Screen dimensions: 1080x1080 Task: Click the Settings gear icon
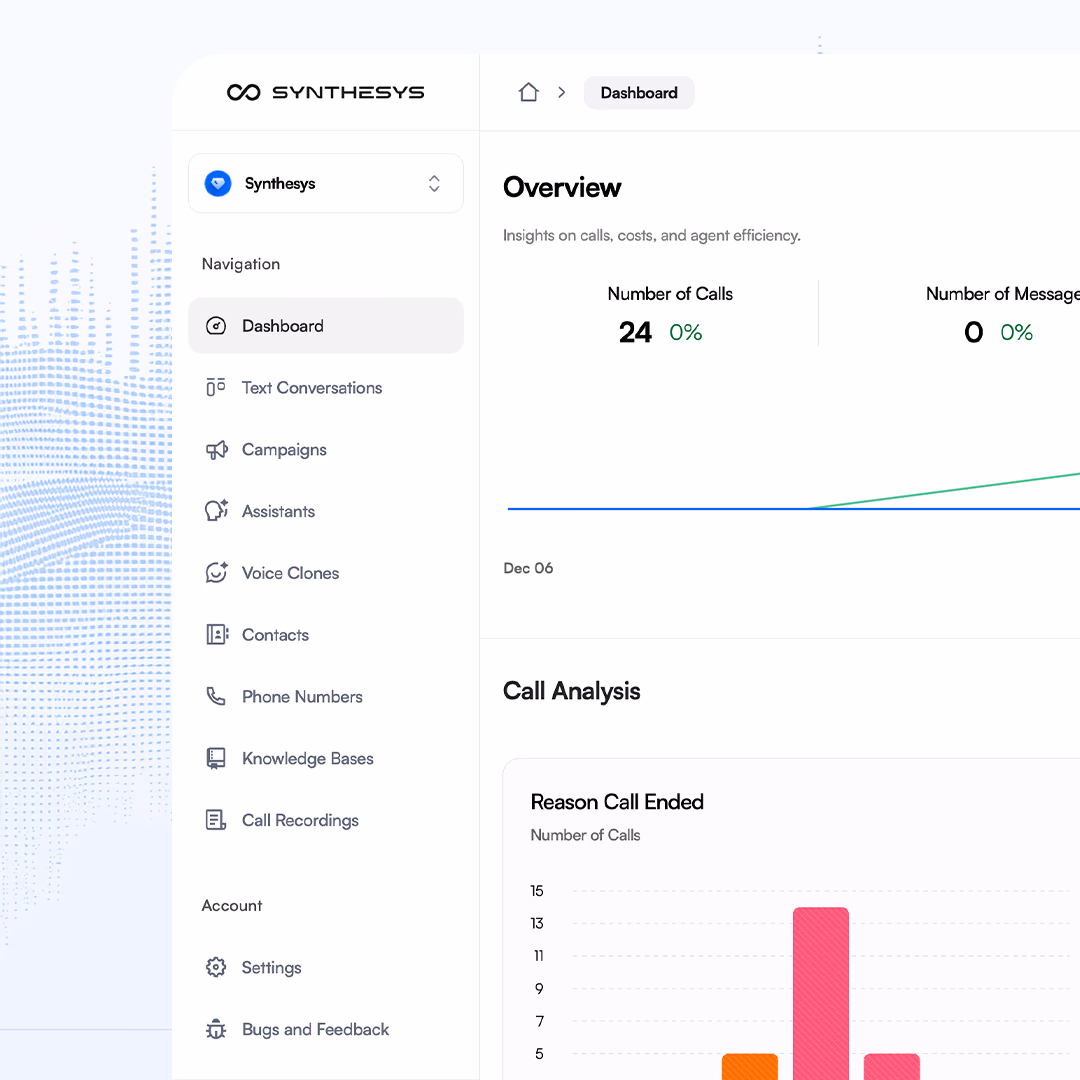coord(216,967)
